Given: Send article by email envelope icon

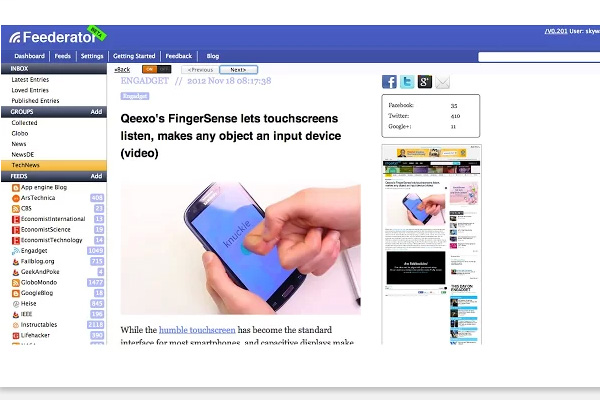Looking at the screenshot, I should click(x=442, y=82).
